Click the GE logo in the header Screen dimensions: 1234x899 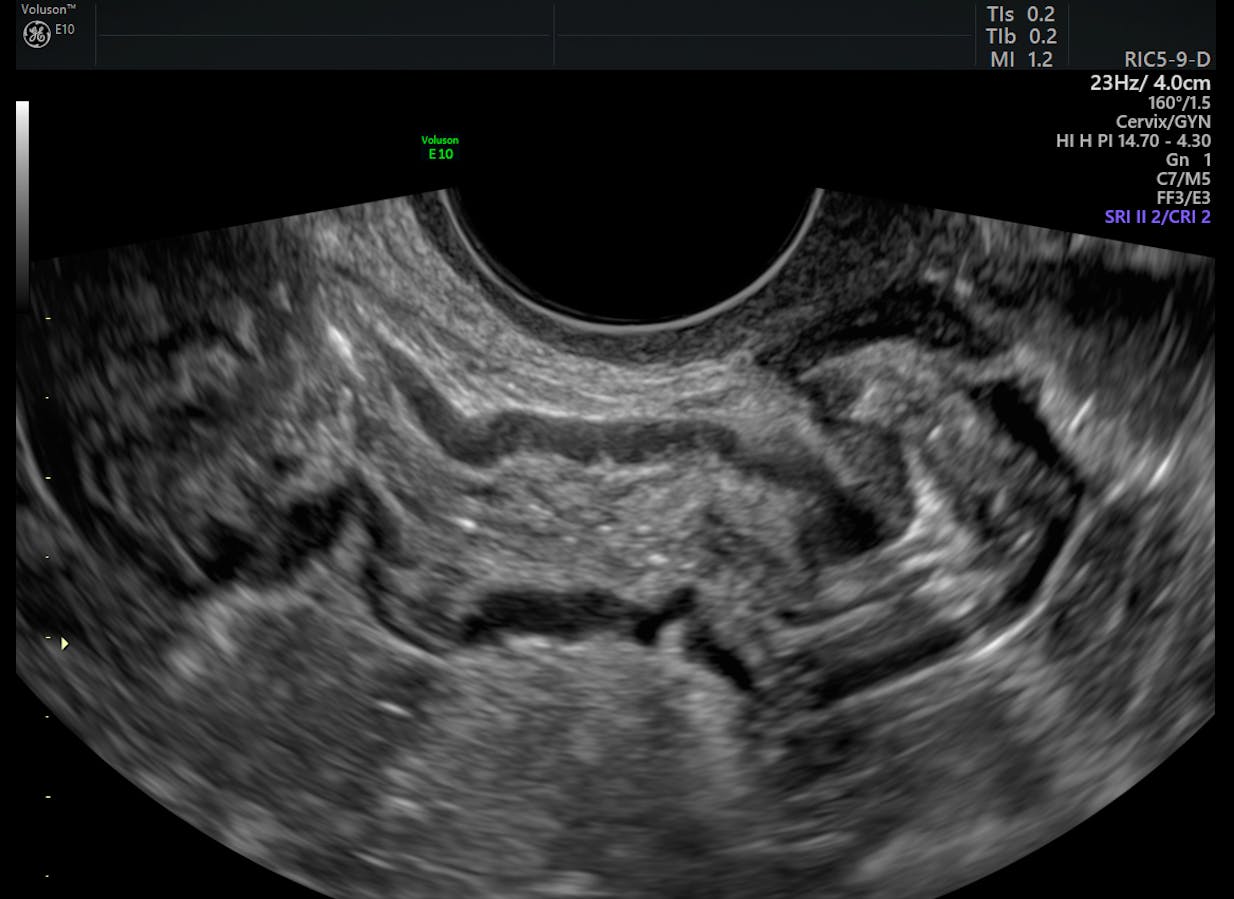[x=37, y=35]
